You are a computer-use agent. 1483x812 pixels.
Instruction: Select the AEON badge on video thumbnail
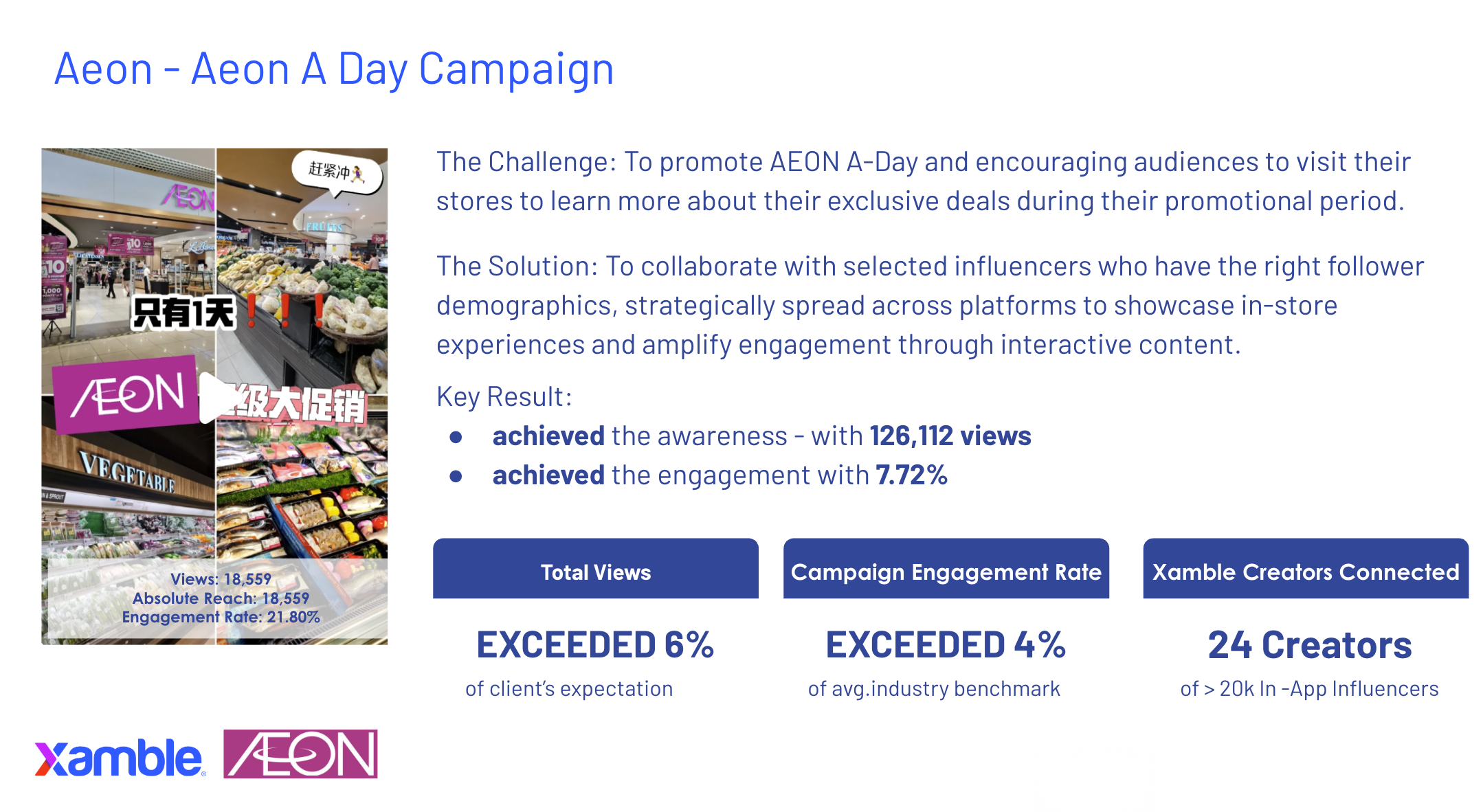point(126,394)
